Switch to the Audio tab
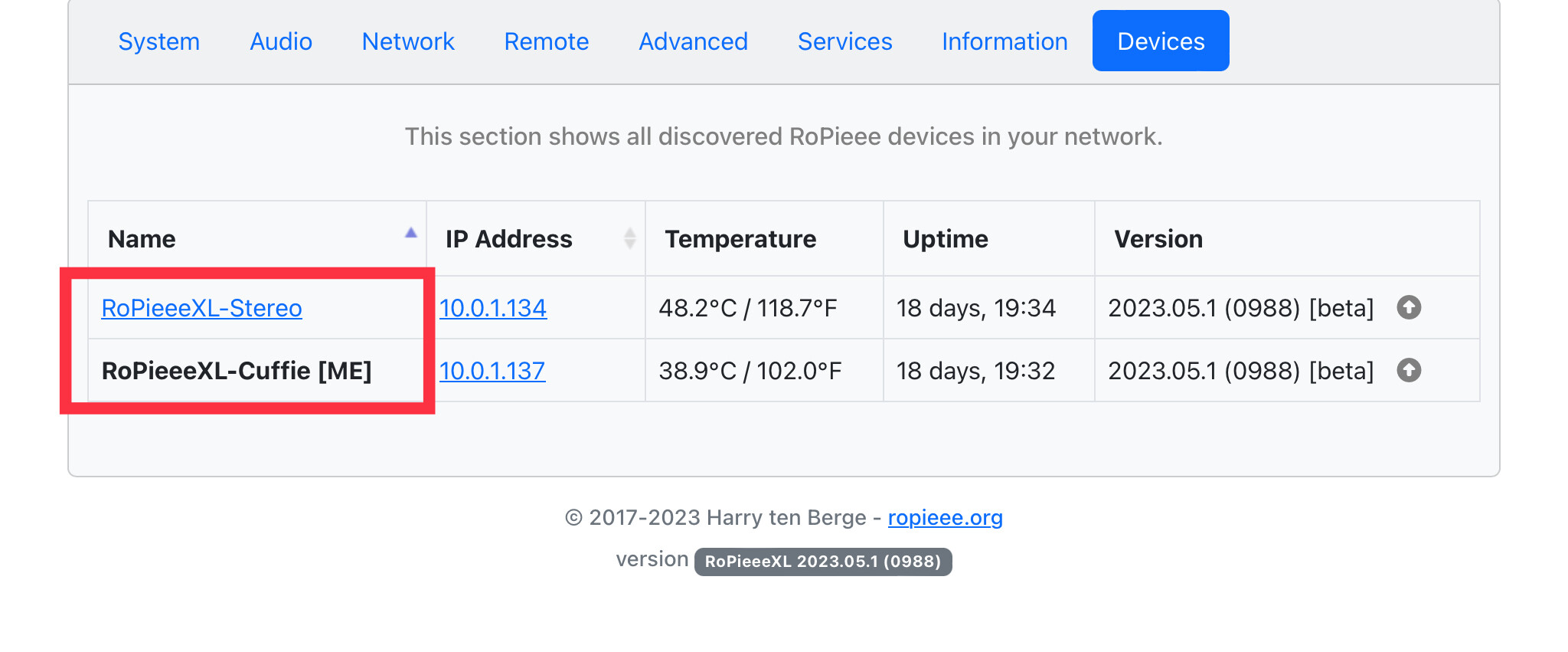Screen dimensions: 1568x652 click(x=281, y=41)
